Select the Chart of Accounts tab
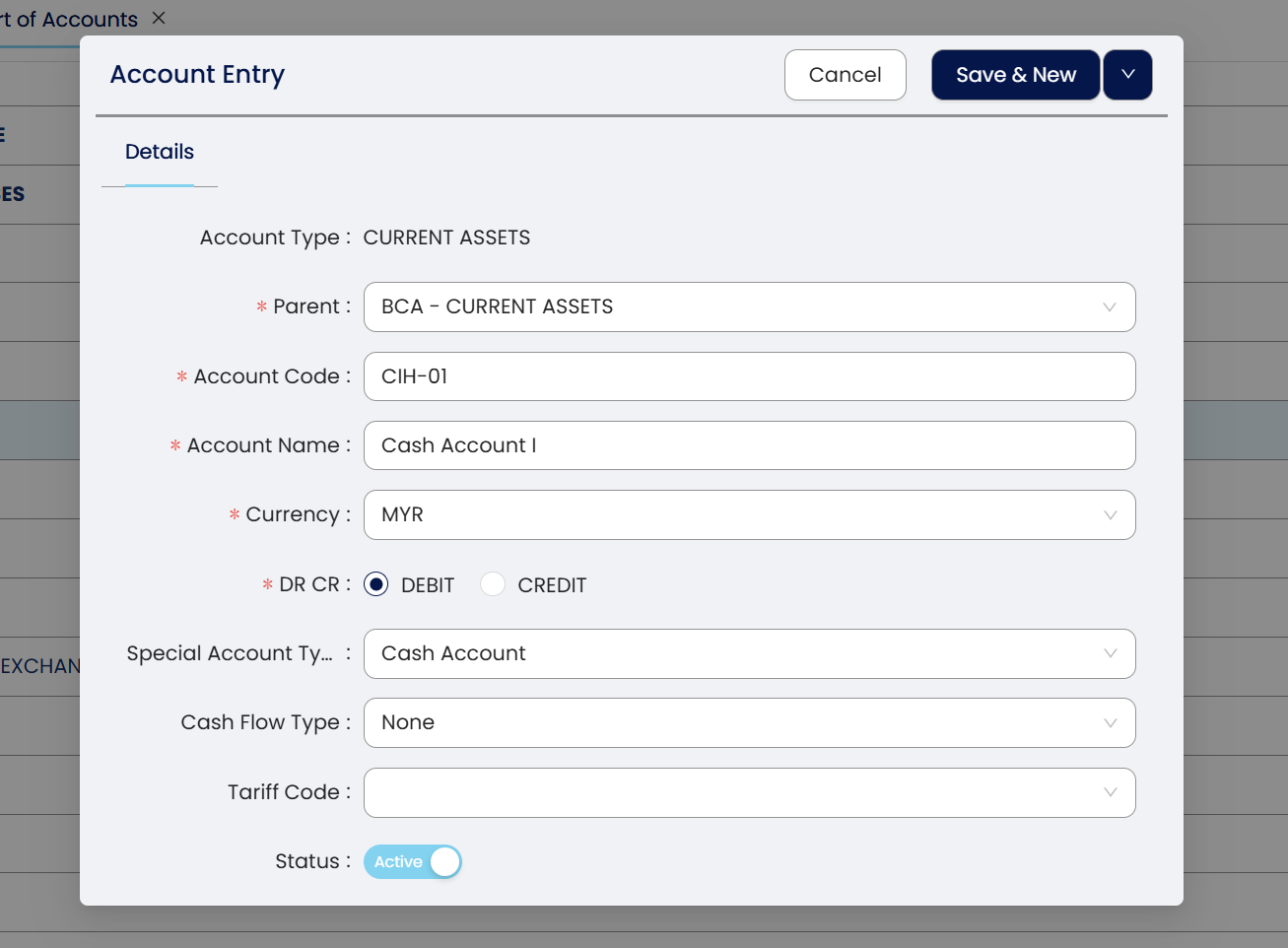The height and width of the screenshot is (948, 1288). pos(69,19)
